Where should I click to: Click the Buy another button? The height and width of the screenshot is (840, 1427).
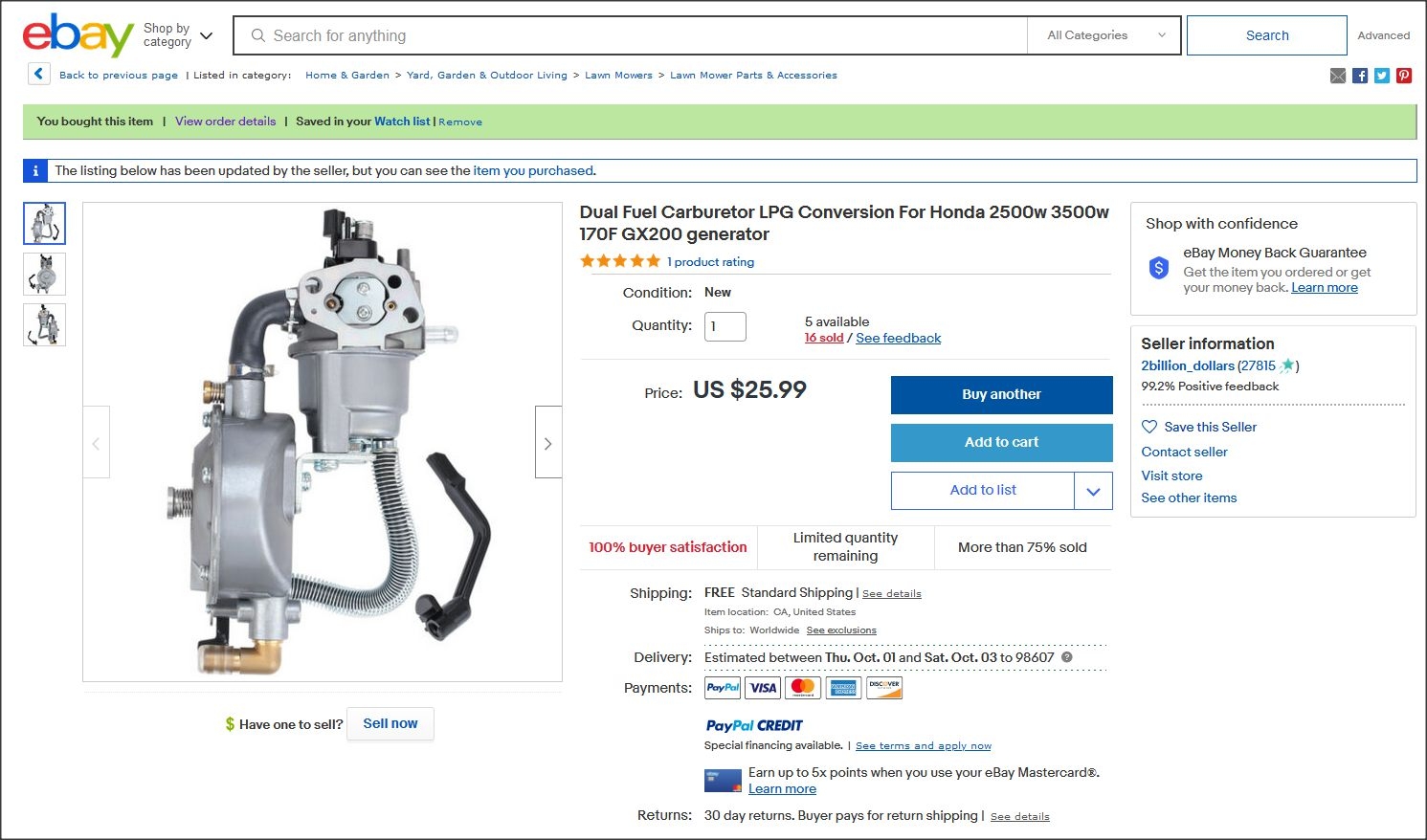[1001, 394]
